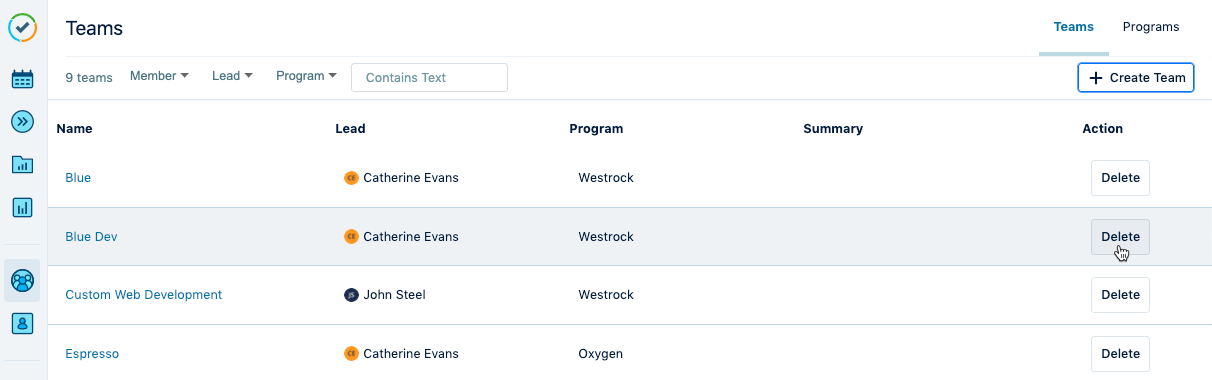Click the double-chevron sprint icon
The height and width of the screenshot is (380, 1212).
[22, 121]
